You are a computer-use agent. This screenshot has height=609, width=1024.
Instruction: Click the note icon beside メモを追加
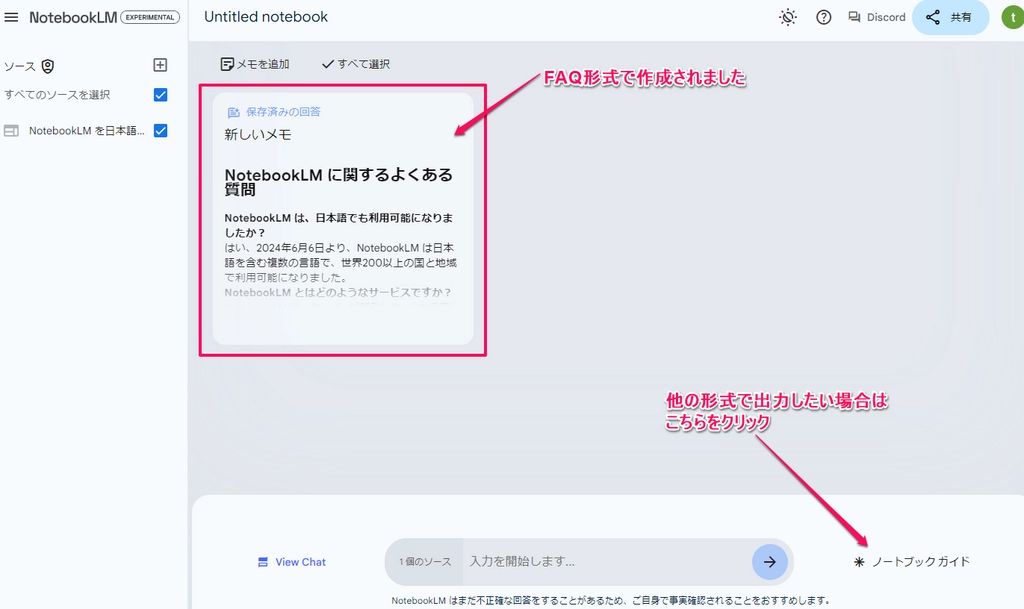click(227, 64)
